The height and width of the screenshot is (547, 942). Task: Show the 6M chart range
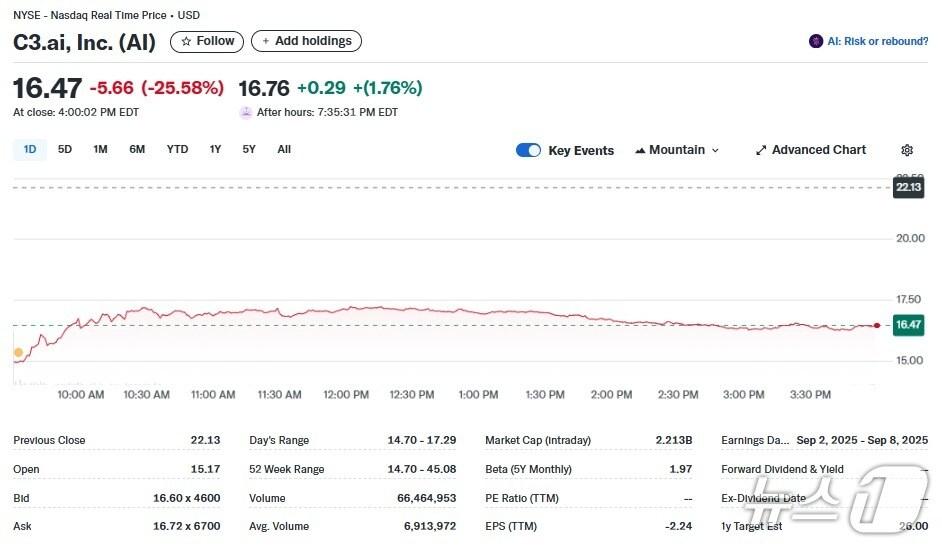pyautogui.click(x=137, y=149)
